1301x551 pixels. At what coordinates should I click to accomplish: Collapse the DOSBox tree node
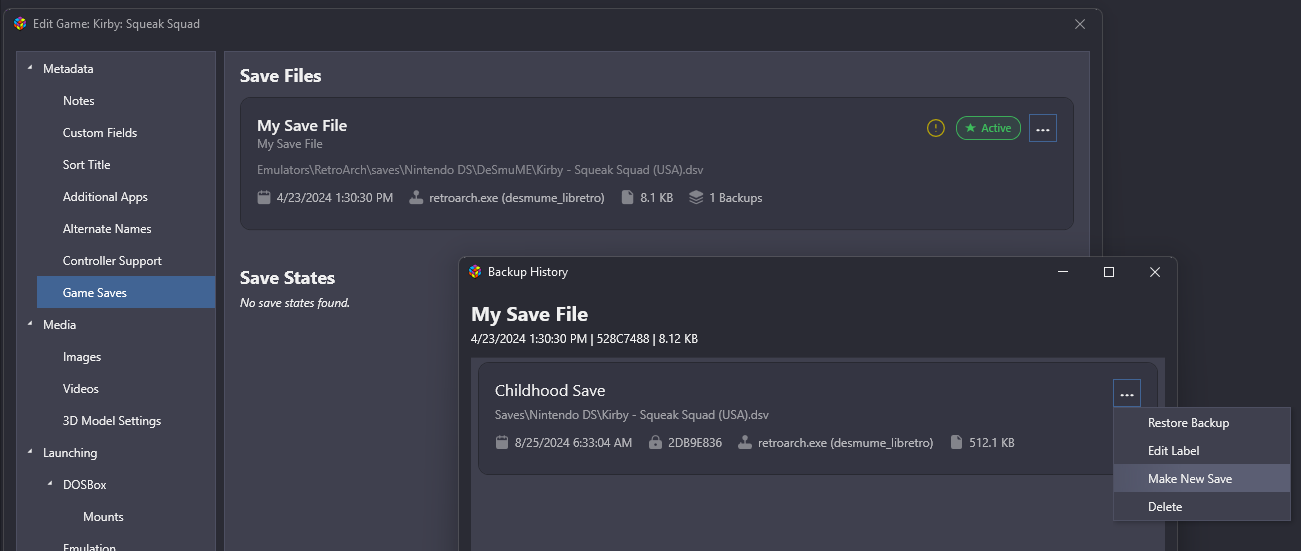[x=49, y=484]
